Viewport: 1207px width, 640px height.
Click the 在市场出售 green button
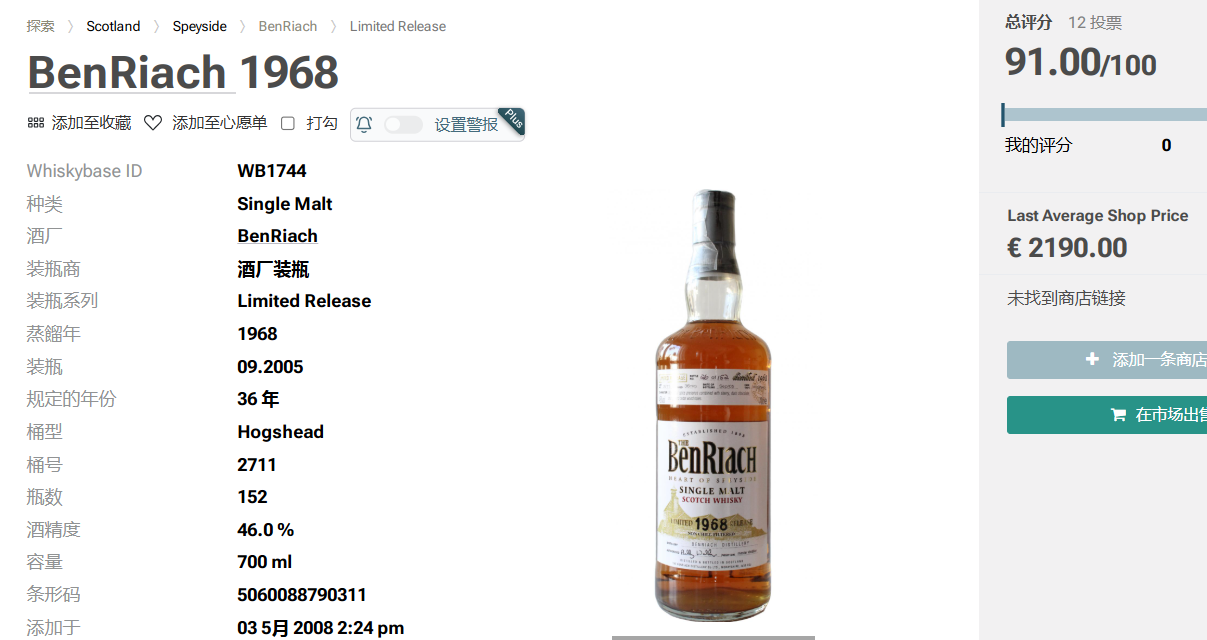tap(1107, 415)
